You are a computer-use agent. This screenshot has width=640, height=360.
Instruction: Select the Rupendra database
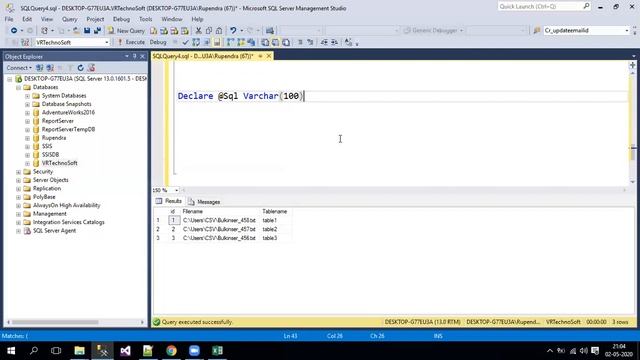[x=54, y=138]
